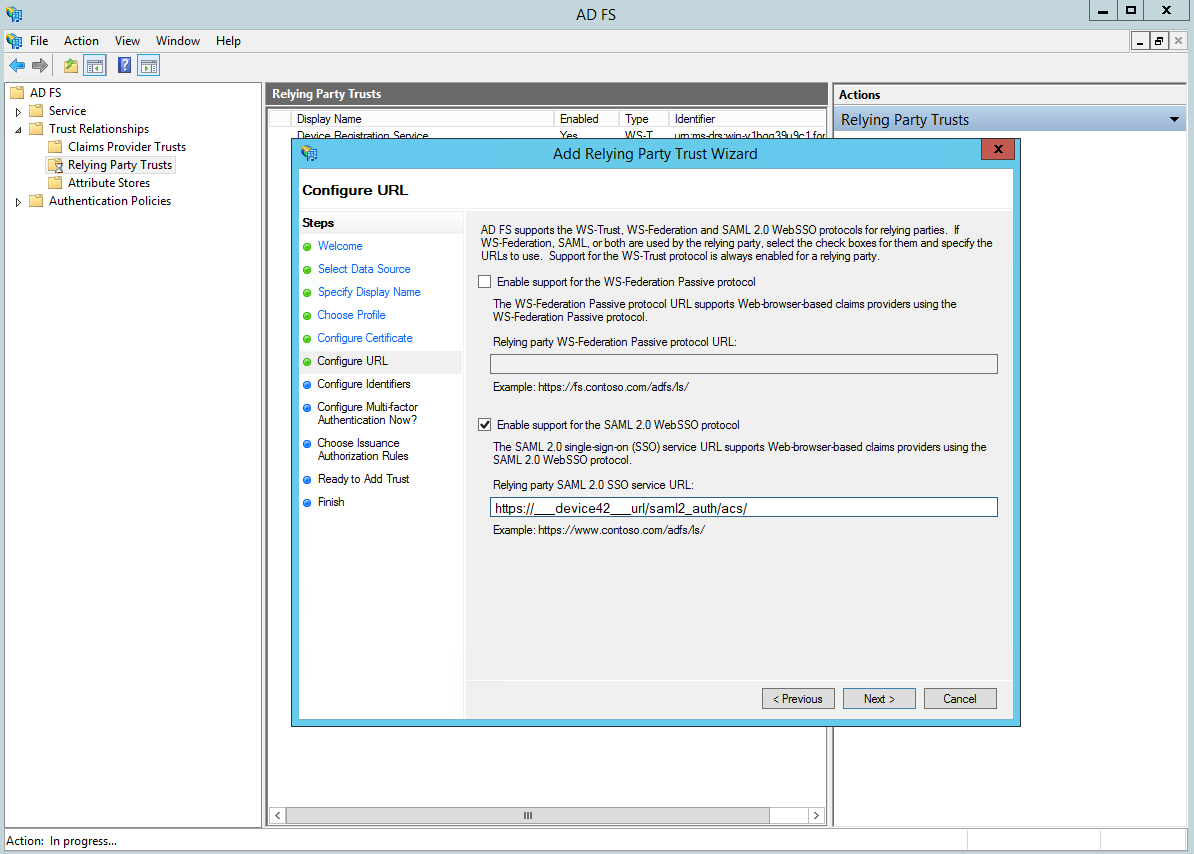The image size is (1194, 854).
Task: Open the View menu
Action: (127, 41)
